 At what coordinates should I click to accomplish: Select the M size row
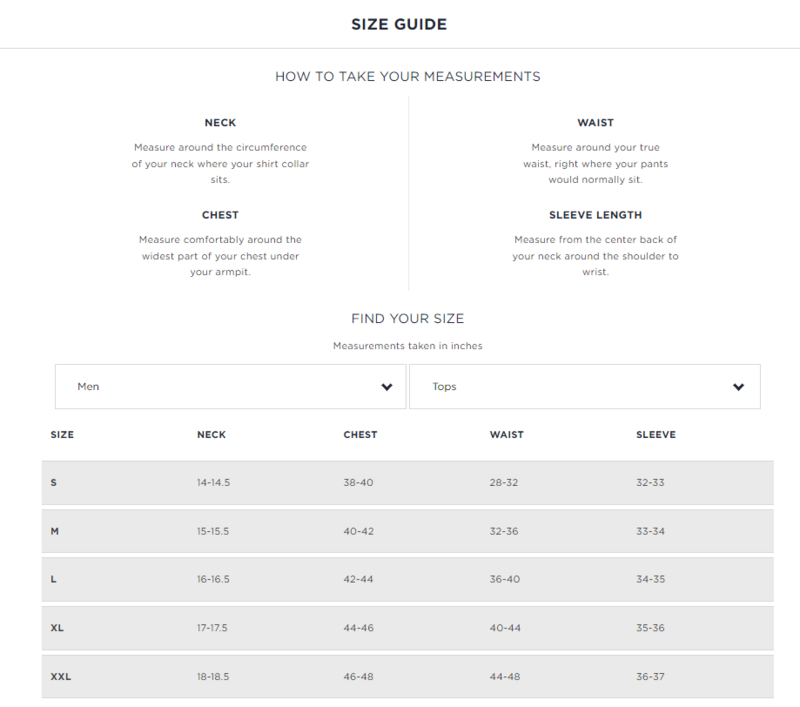point(408,531)
